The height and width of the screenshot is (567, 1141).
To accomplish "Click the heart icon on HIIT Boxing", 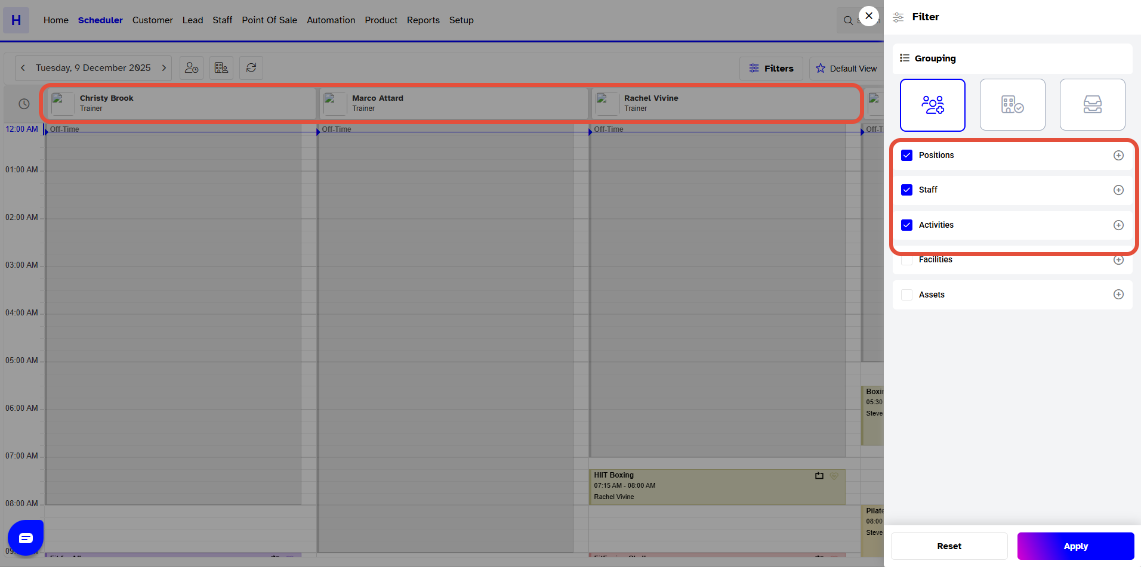I will pos(835,476).
